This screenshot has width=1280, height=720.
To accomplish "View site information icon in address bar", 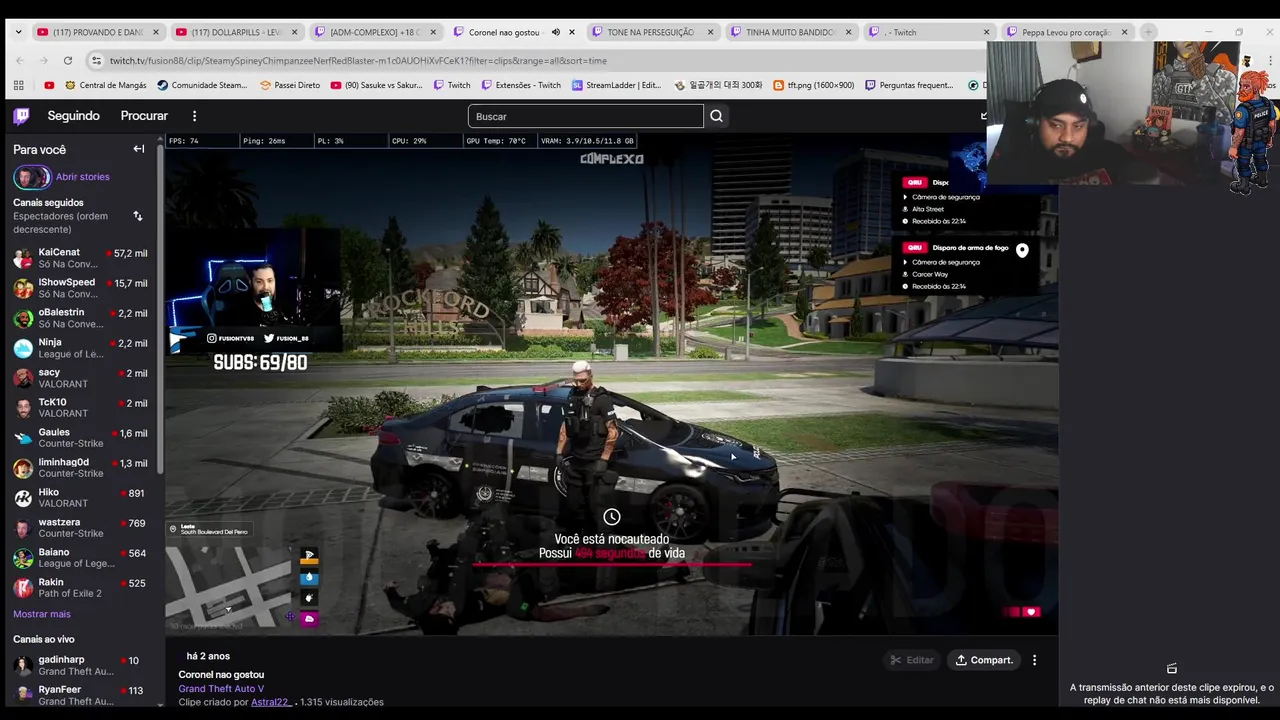I will tap(96, 60).
